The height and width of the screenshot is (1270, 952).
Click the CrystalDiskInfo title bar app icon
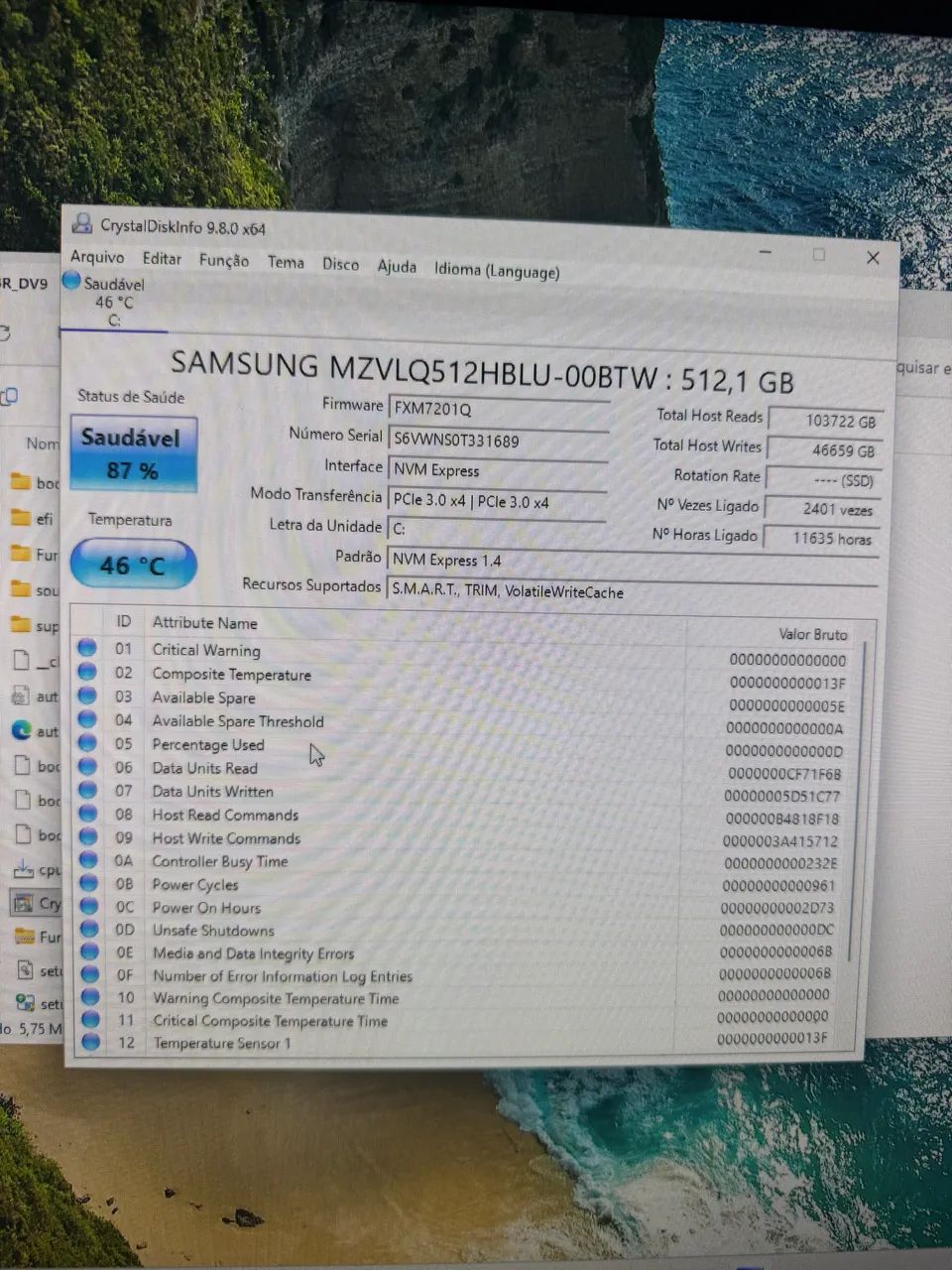tap(82, 224)
